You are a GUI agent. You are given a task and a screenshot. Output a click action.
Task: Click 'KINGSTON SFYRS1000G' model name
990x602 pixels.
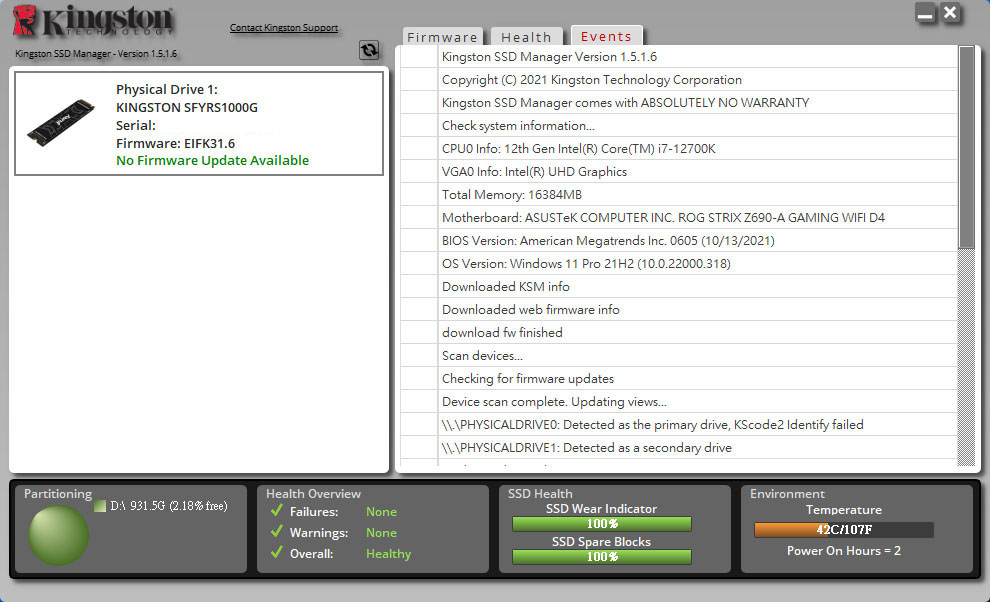tap(187, 107)
